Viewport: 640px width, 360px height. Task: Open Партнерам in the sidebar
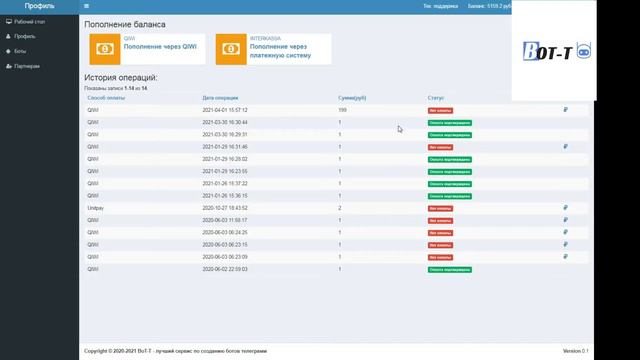[27, 66]
